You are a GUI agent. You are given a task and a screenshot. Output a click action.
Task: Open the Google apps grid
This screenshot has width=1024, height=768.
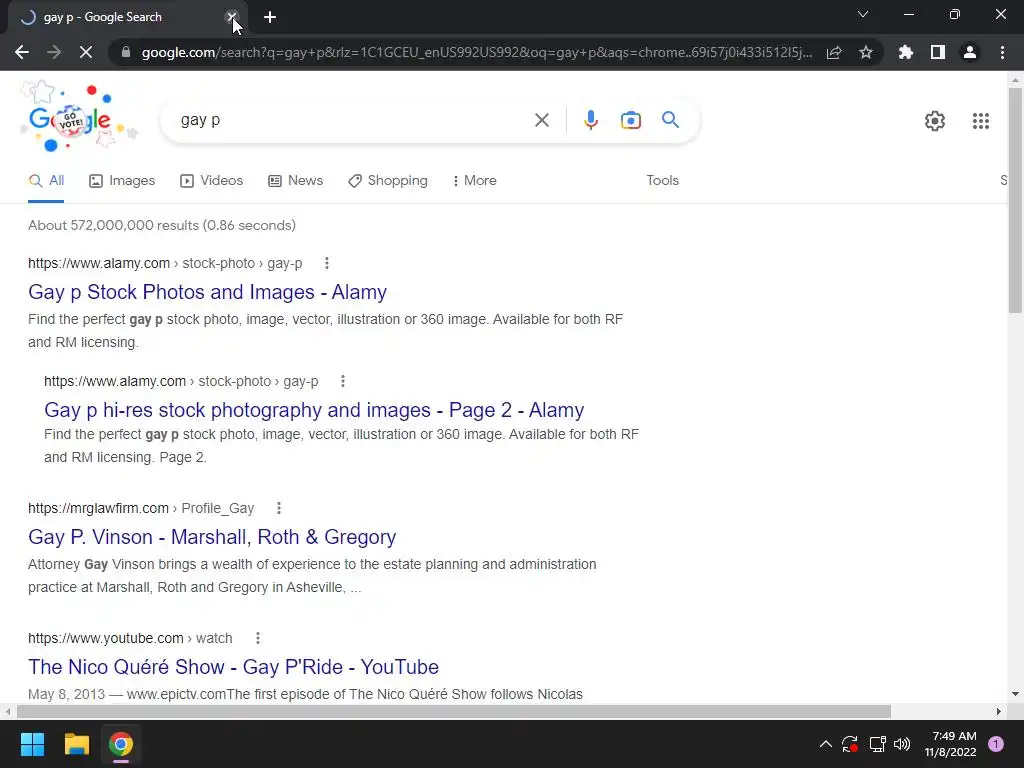point(980,121)
